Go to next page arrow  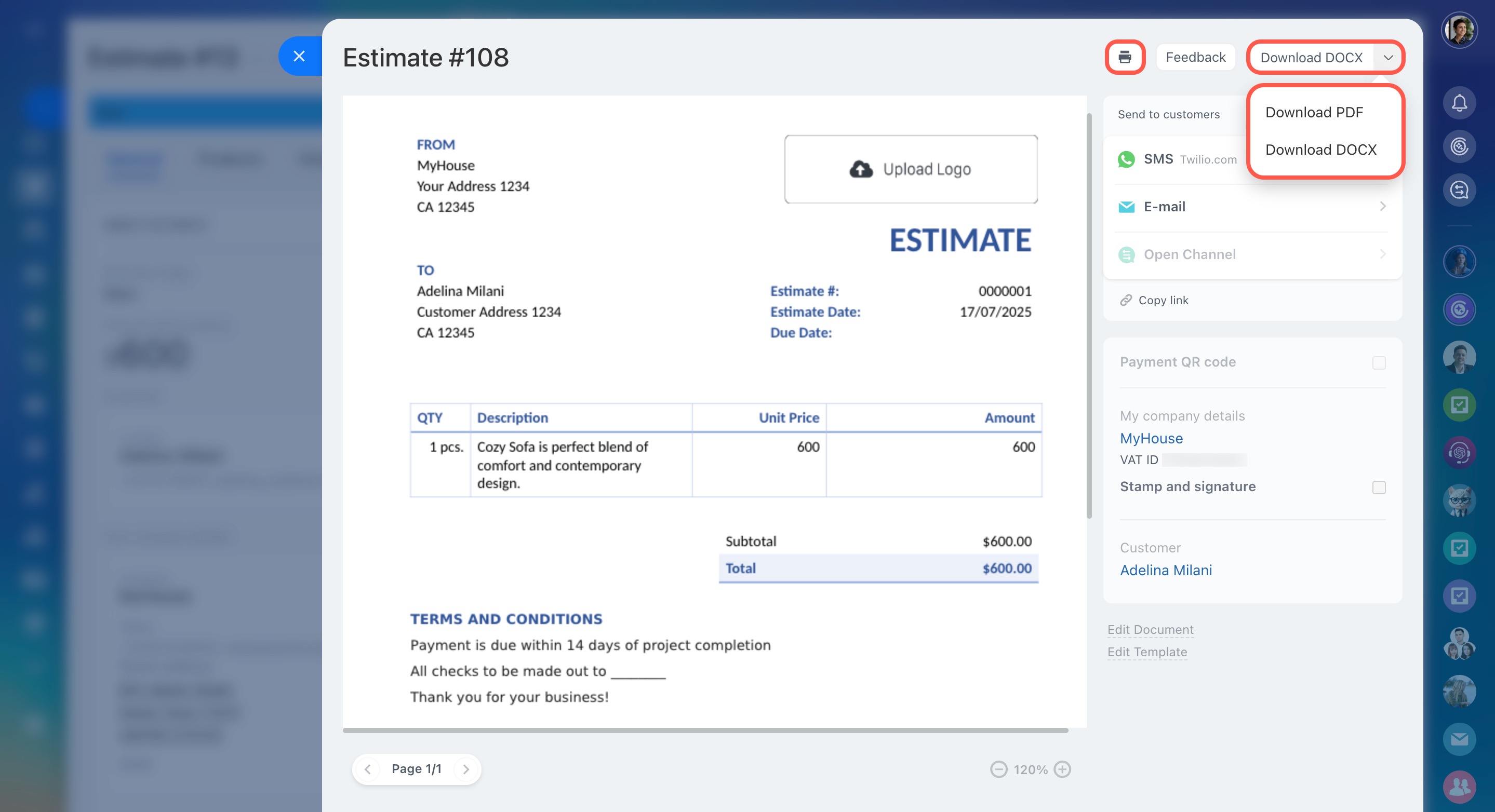coord(465,769)
